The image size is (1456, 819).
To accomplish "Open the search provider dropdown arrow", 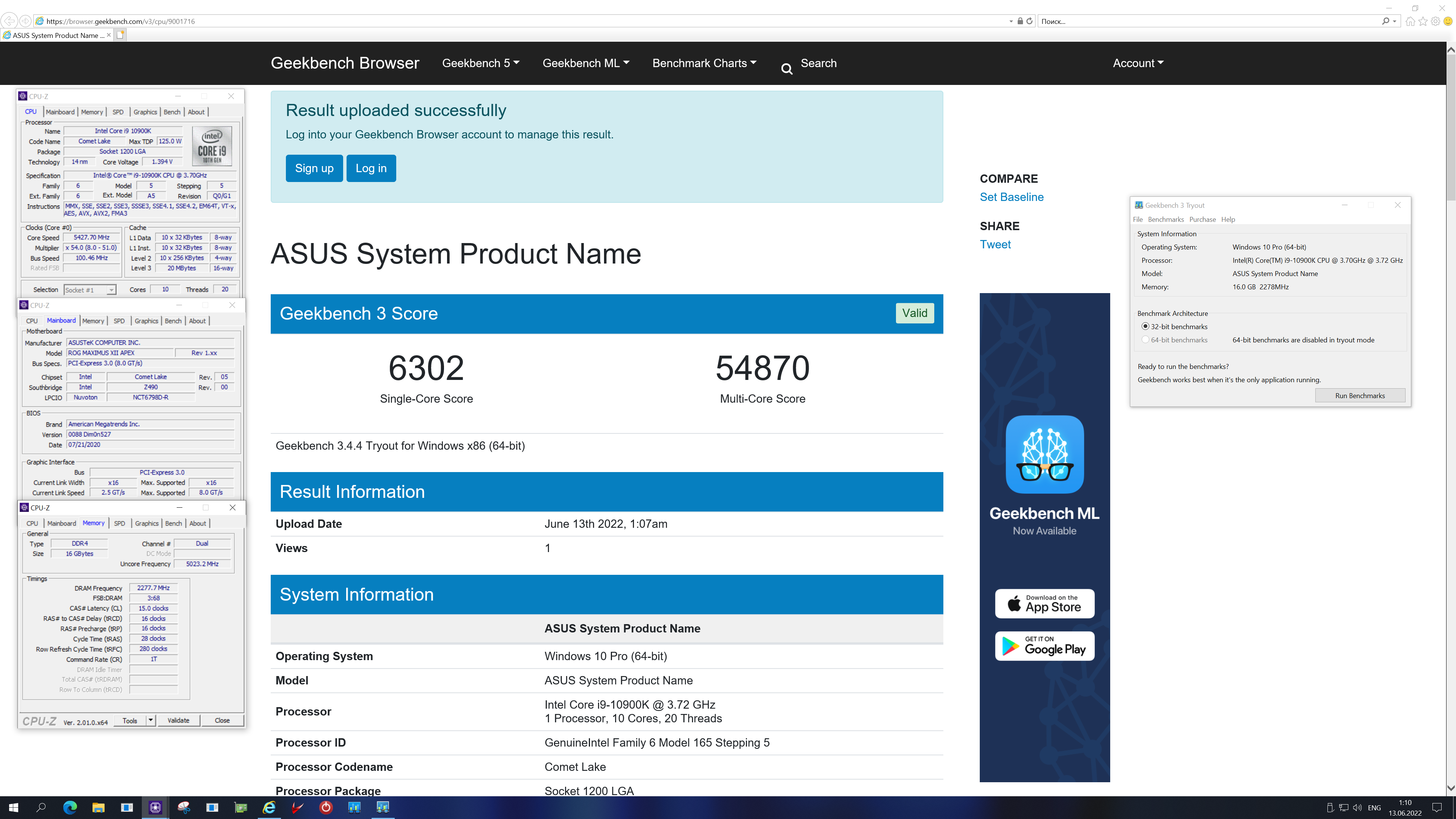I will [x=1395, y=22].
